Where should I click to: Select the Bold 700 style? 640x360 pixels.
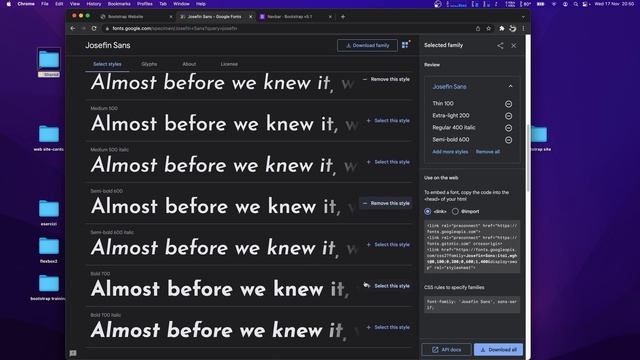pyautogui.click(x=388, y=286)
